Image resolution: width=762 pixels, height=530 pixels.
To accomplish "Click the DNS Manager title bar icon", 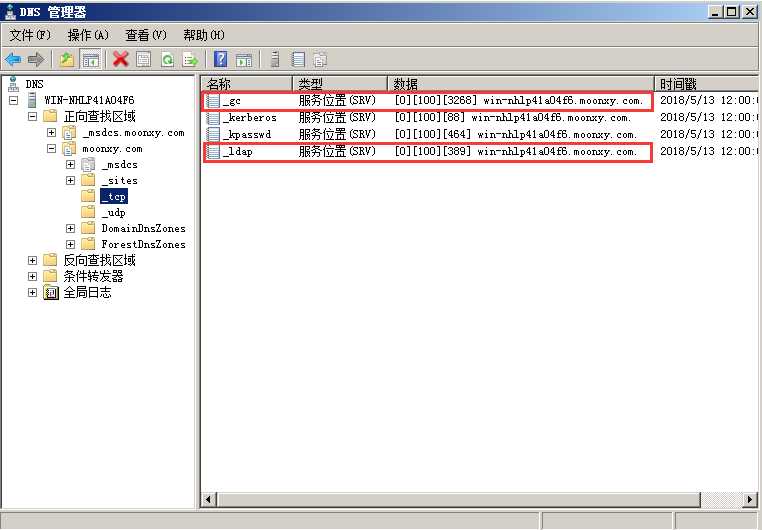I will pos(10,11).
